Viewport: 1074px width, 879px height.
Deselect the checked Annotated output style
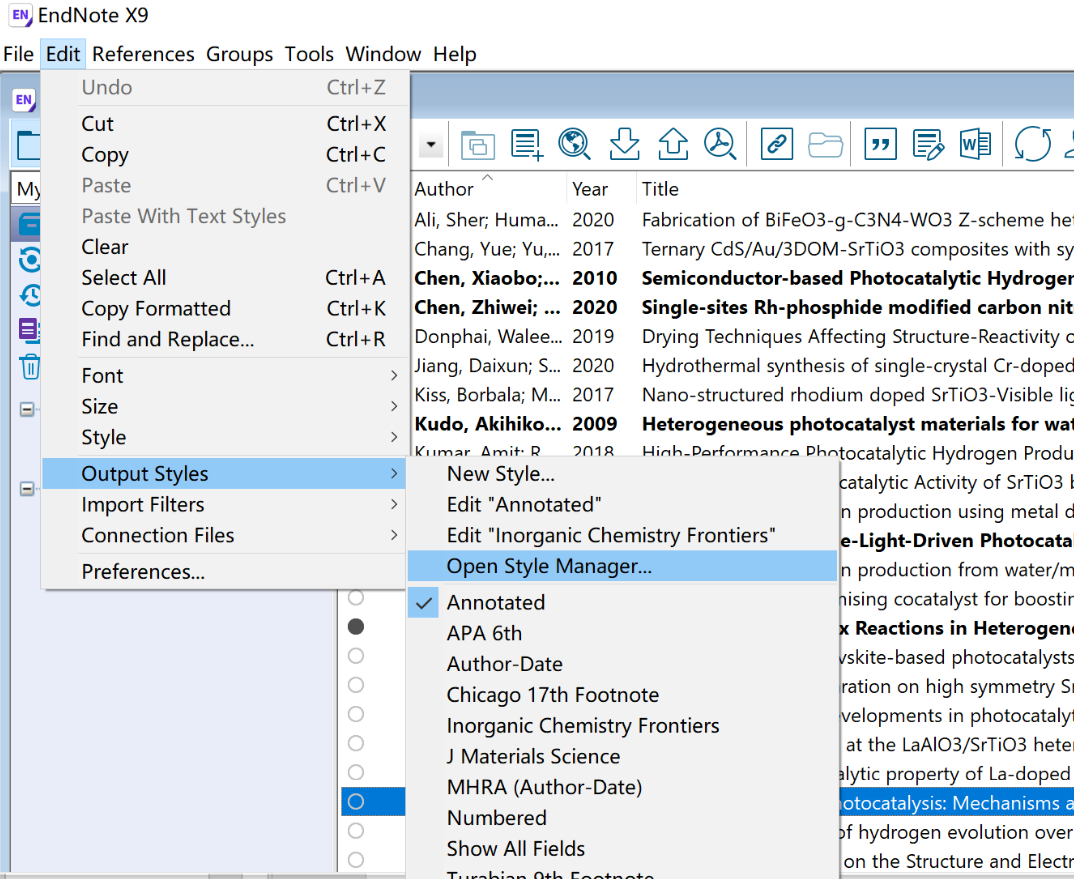click(x=622, y=602)
